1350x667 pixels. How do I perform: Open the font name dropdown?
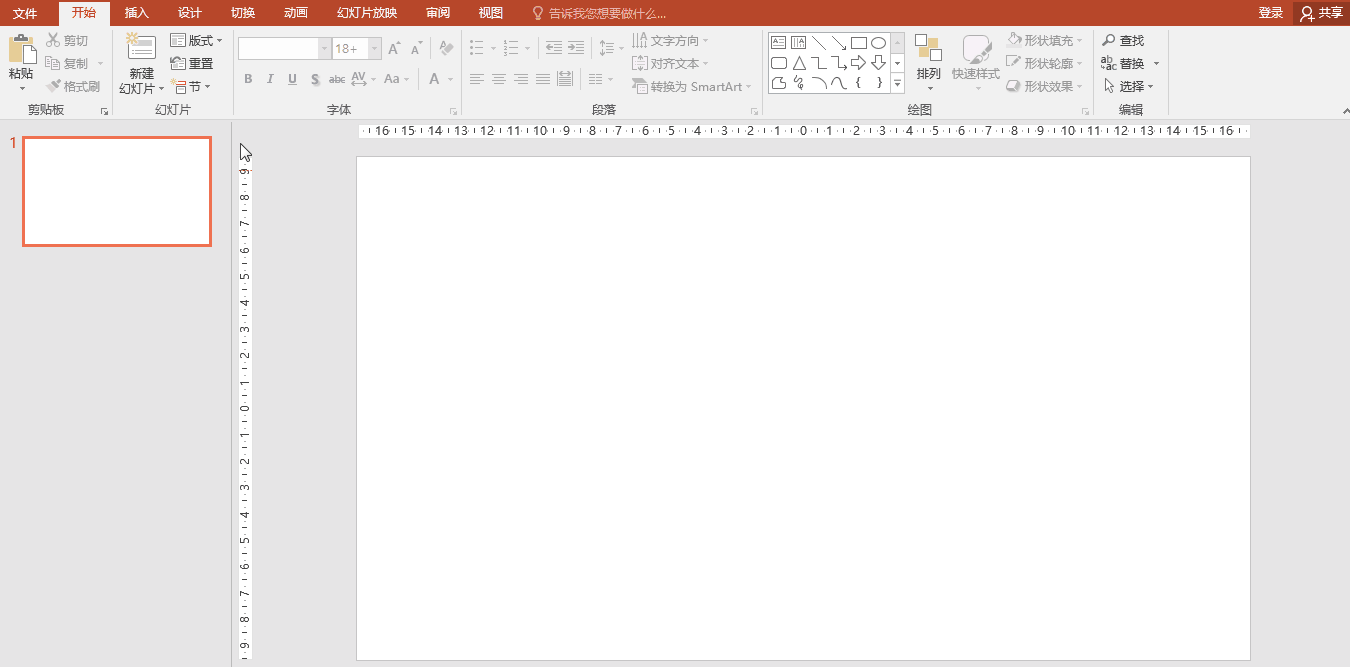click(x=324, y=48)
